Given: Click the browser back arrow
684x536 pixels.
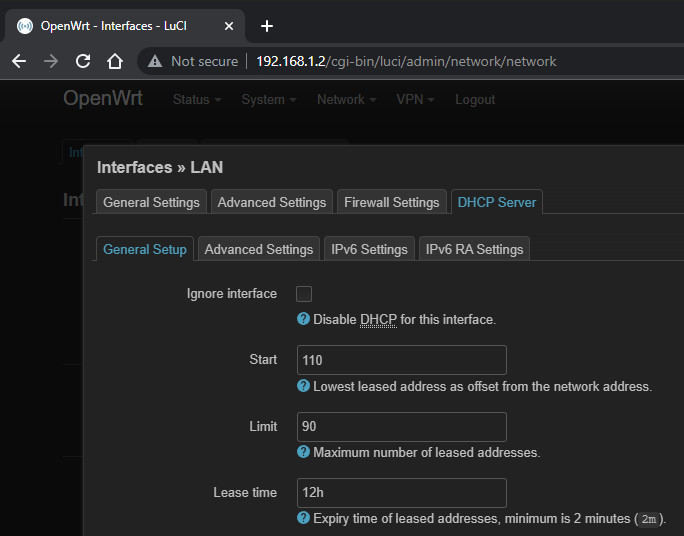Looking at the screenshot, I should pyautogui.click(x=19, y=61).
